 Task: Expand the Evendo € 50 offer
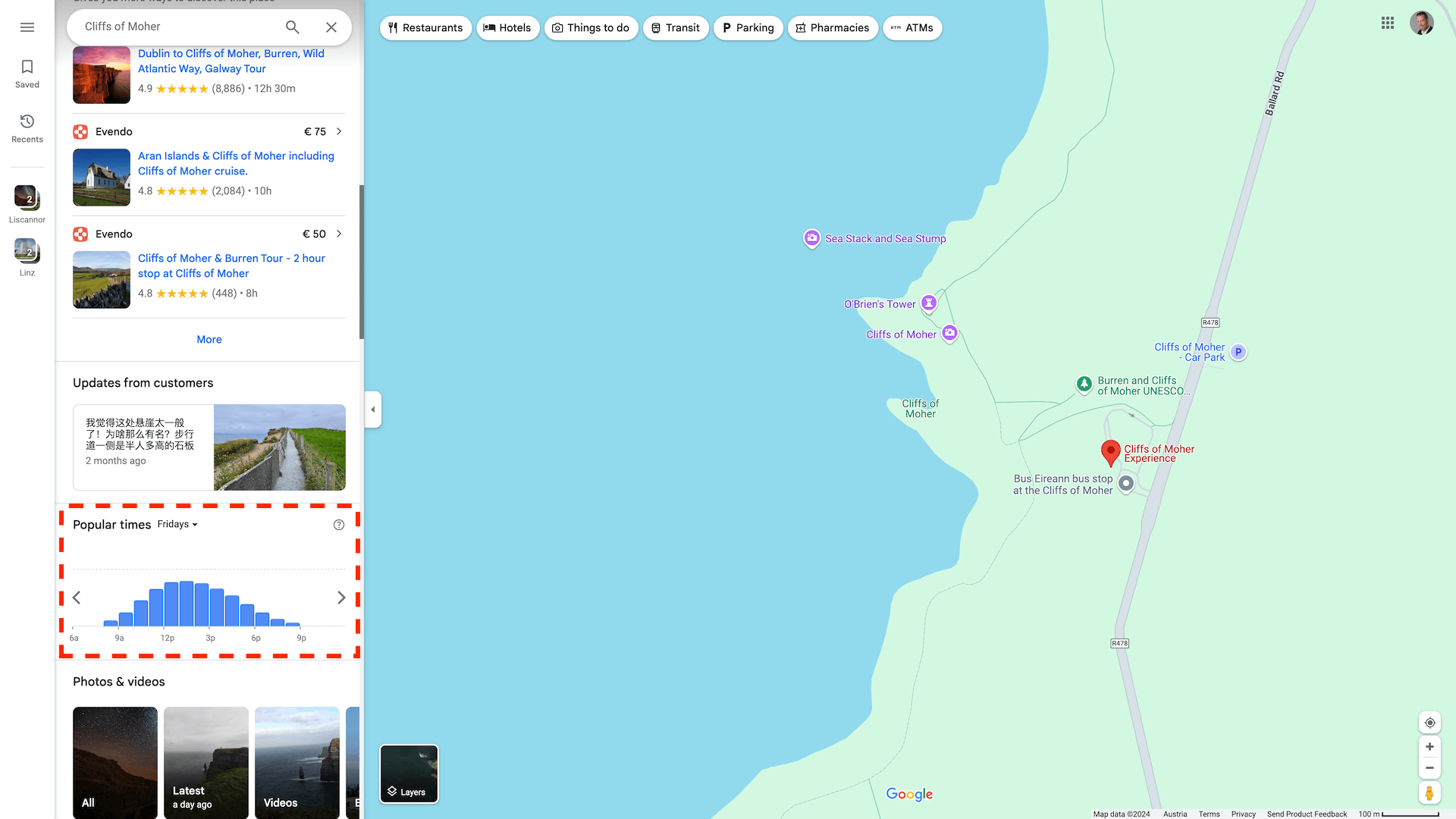coord(339,234)
